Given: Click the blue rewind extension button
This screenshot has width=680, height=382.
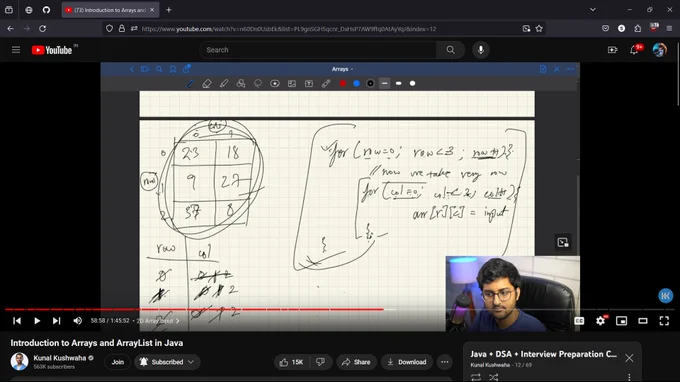Looking at the screenshot, I should [665, 296].
